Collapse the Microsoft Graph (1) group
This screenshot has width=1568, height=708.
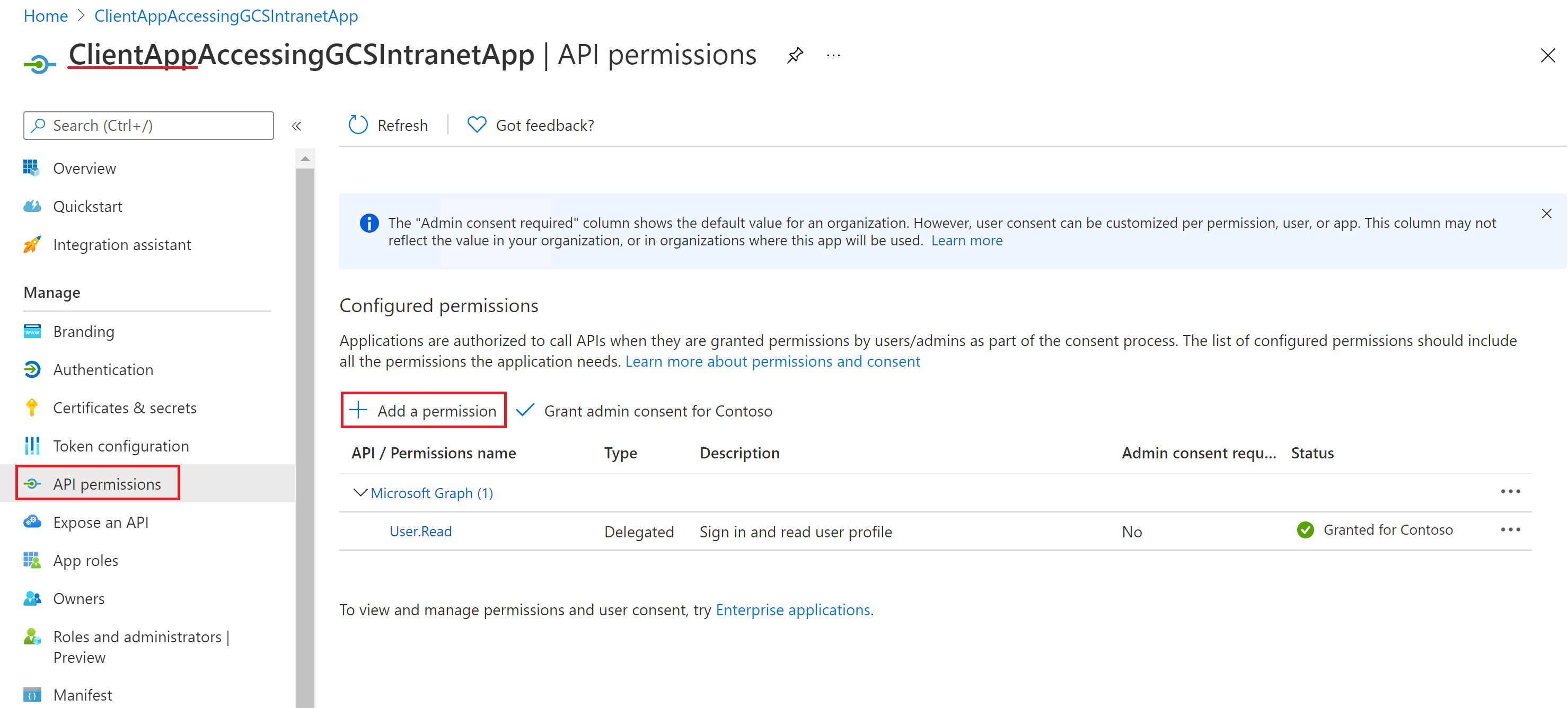click(x=360, y=492)
